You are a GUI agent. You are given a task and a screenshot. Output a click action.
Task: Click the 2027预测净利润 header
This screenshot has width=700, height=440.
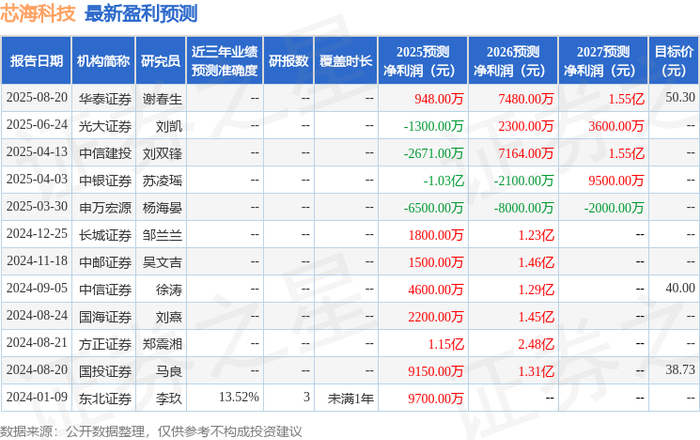click(603, 61)
